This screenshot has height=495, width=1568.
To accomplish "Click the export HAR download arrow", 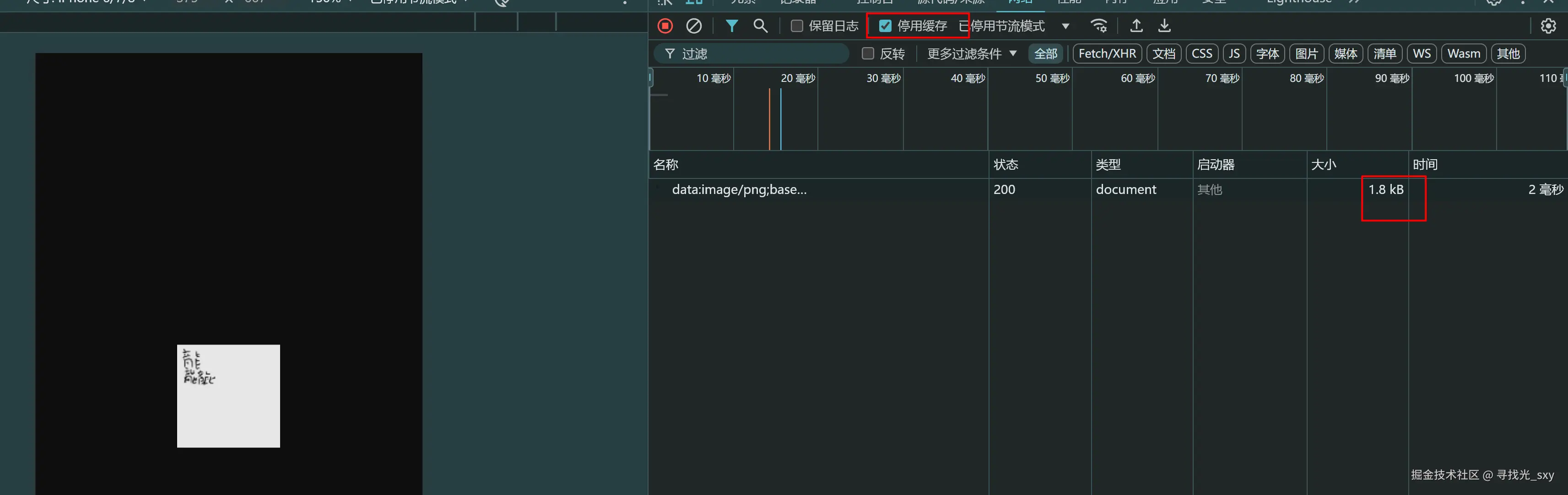I will (x=1164, y=26).
